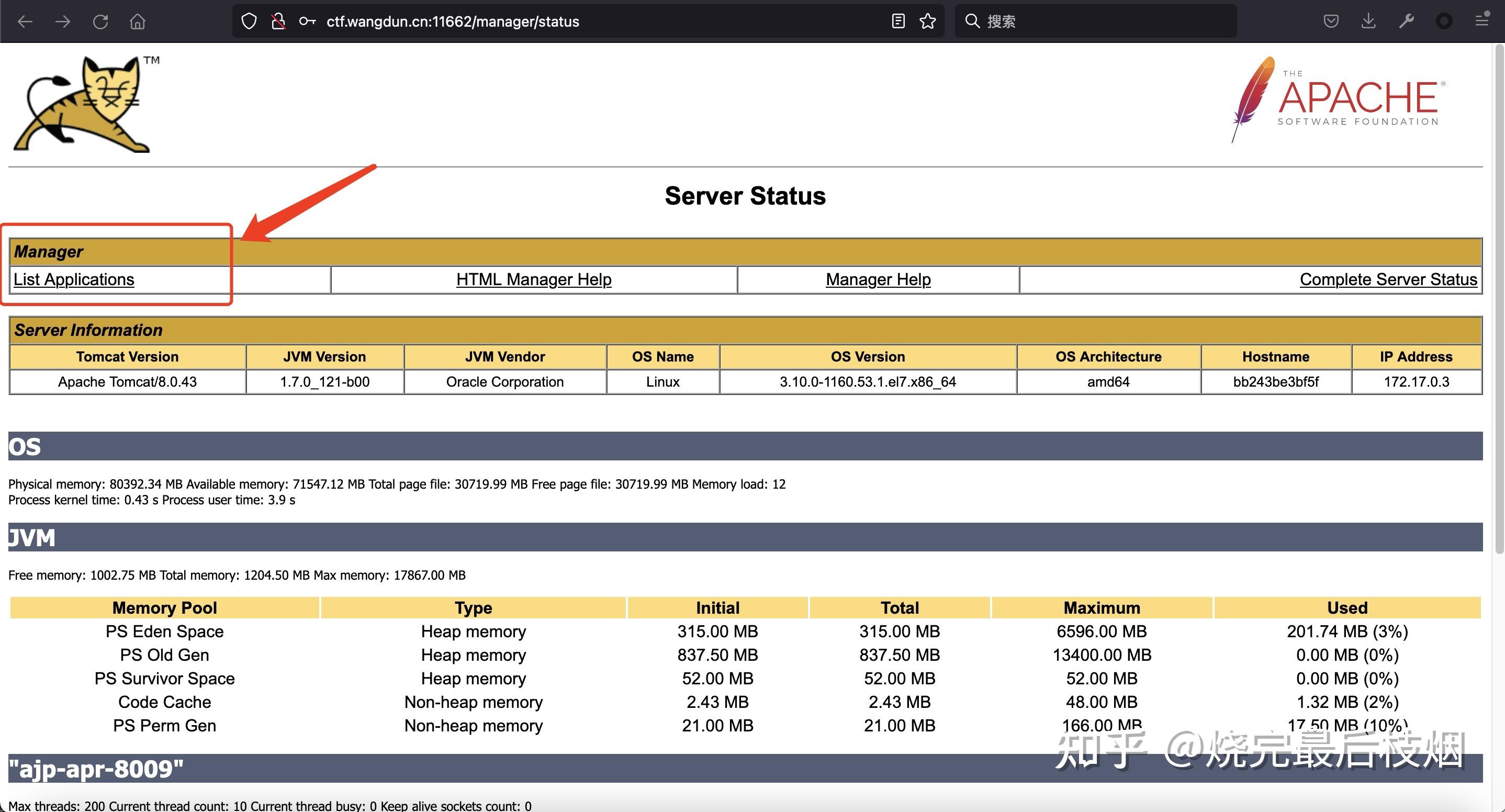
Task: Toggle reader view icon in the address bar
Action: pyautogui.click(x=898, y=21)
